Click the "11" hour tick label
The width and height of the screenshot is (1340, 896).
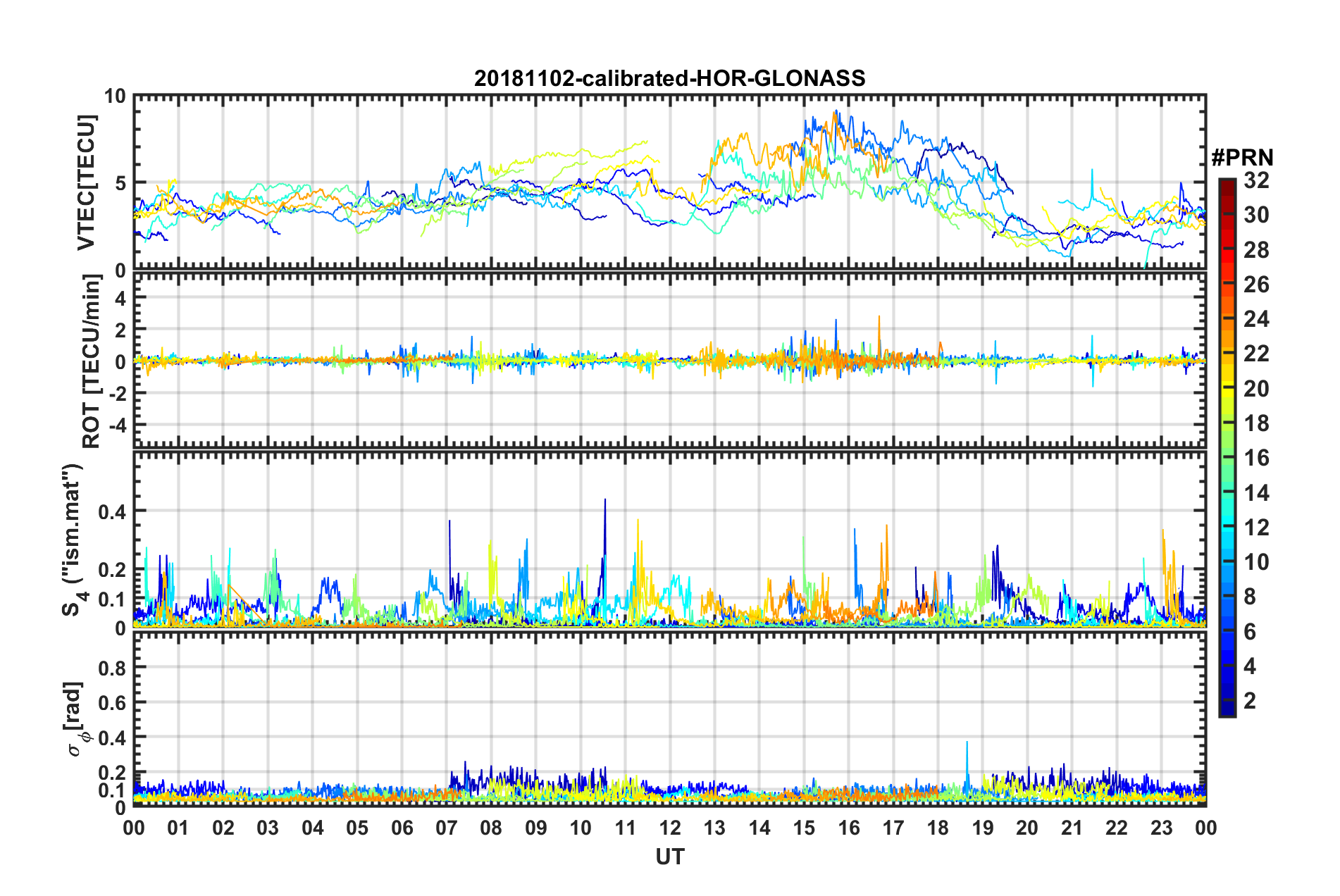[x=625, y=828]
